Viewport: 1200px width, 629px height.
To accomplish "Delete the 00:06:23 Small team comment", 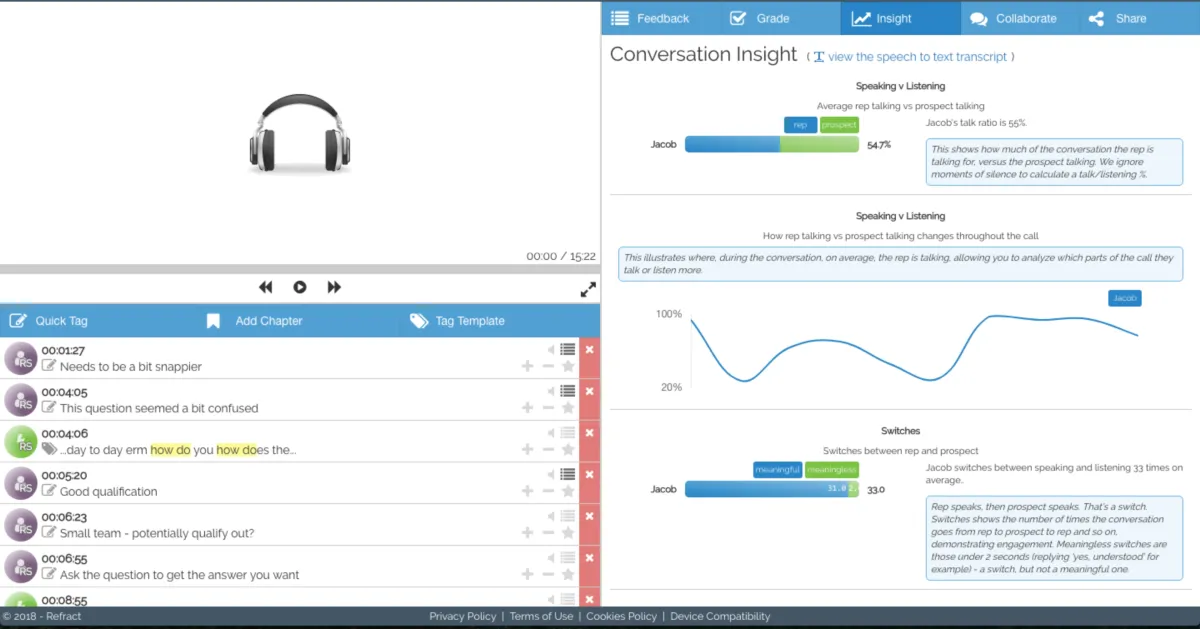I will point(589,516).
